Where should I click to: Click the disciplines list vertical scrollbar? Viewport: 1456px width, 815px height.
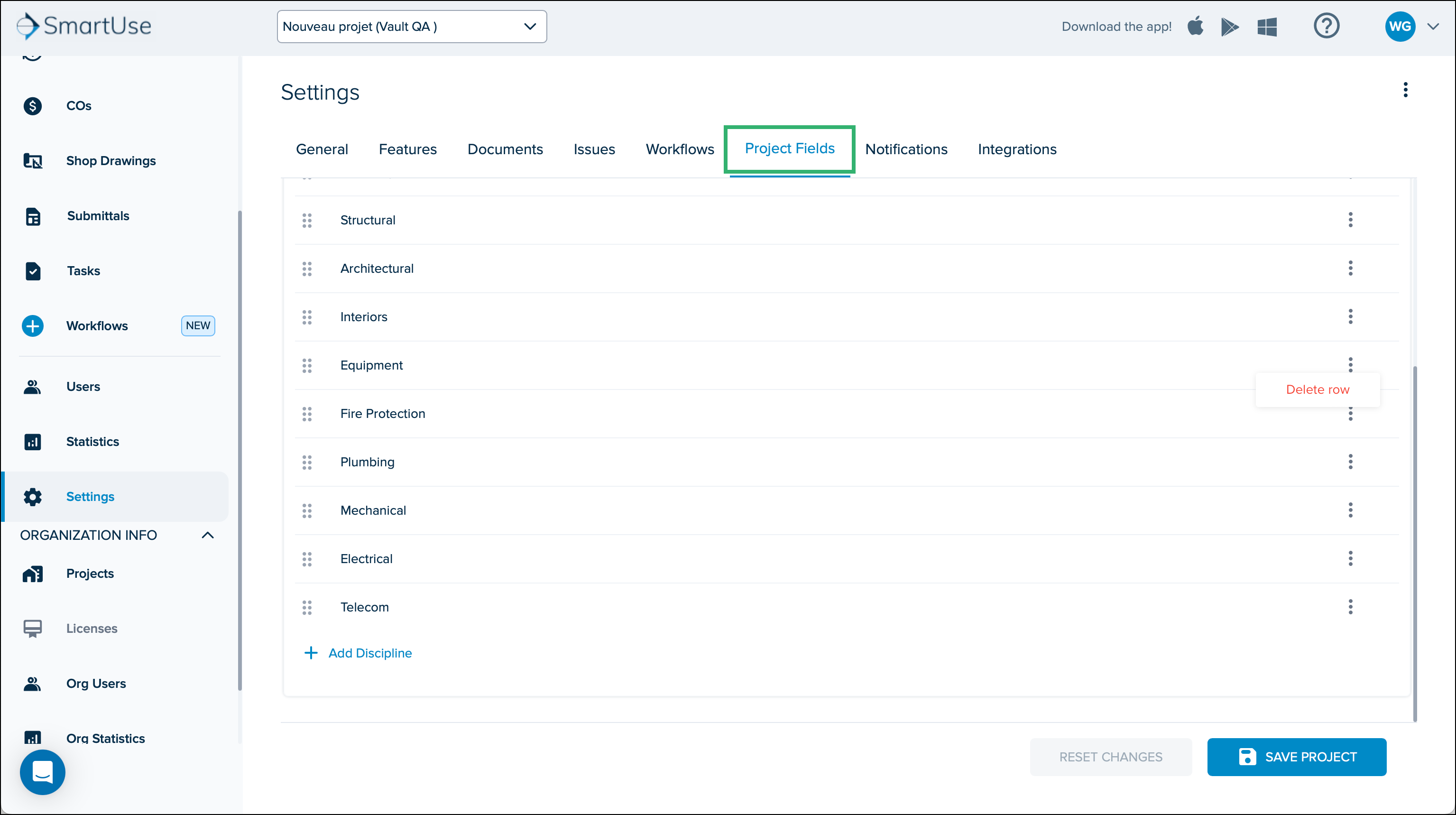pos(1415,543)
